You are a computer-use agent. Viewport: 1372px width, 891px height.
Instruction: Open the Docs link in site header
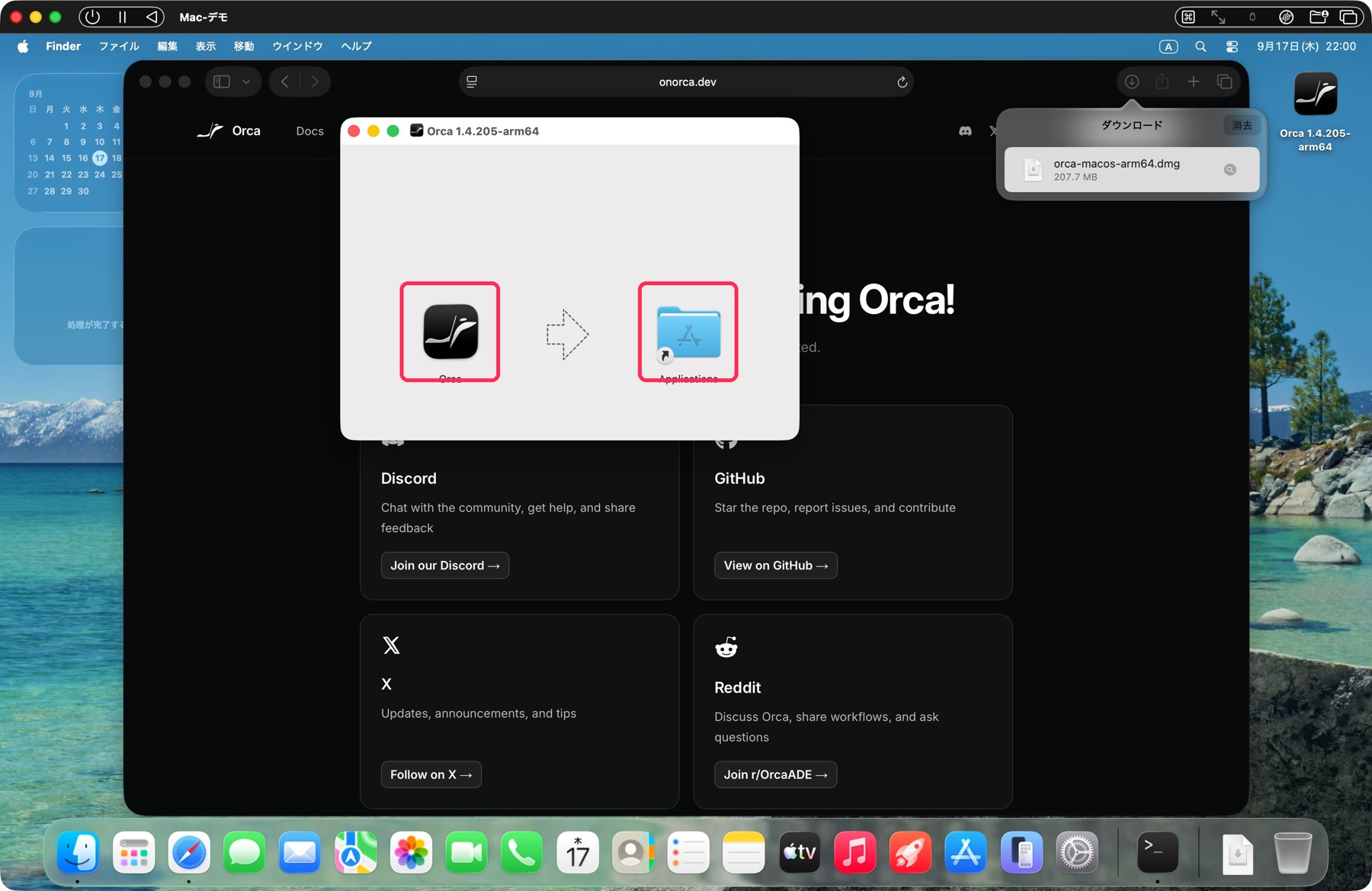(x=309, y=131)
